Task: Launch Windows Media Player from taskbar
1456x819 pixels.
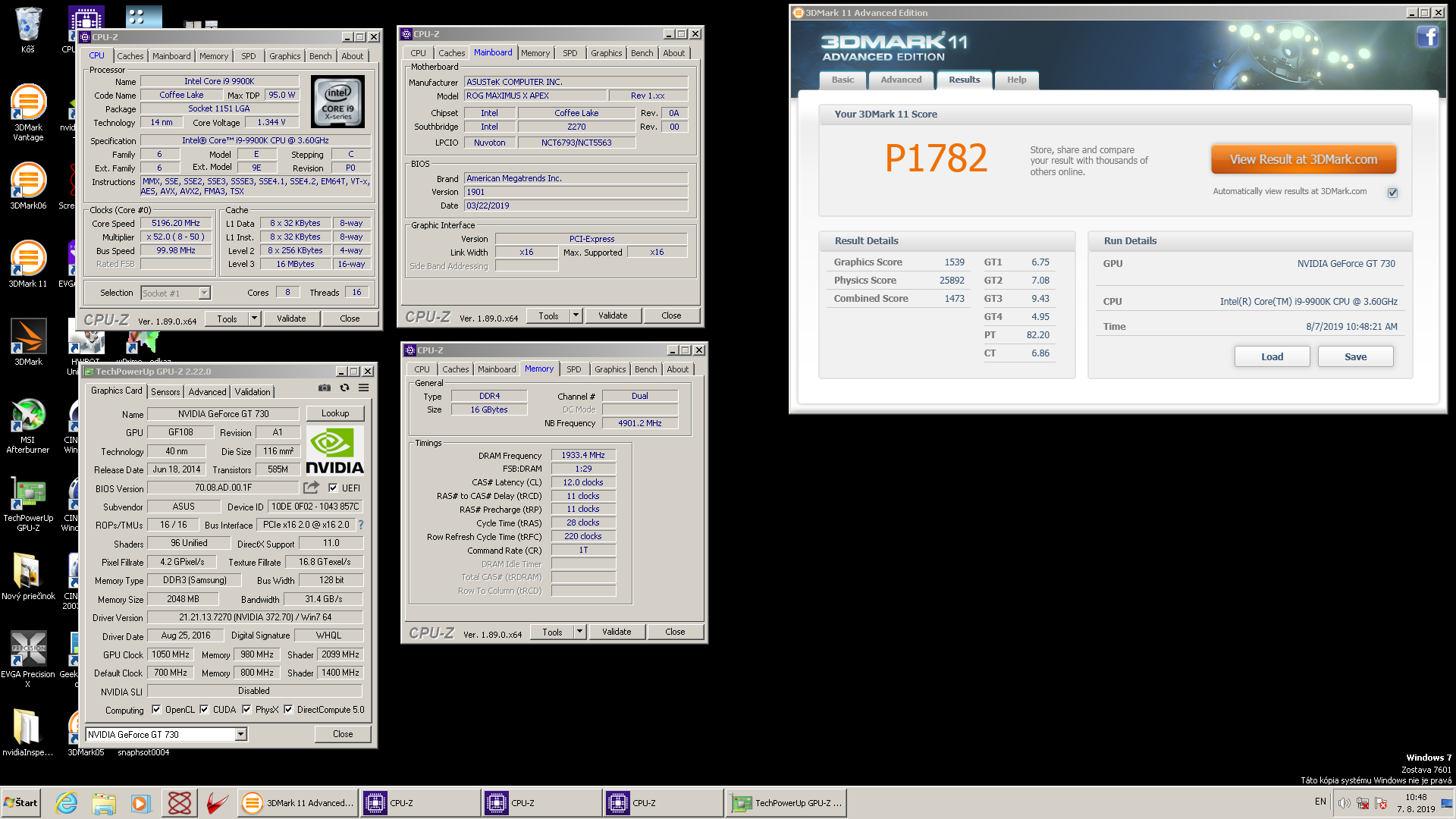Action: click(141, 803)
